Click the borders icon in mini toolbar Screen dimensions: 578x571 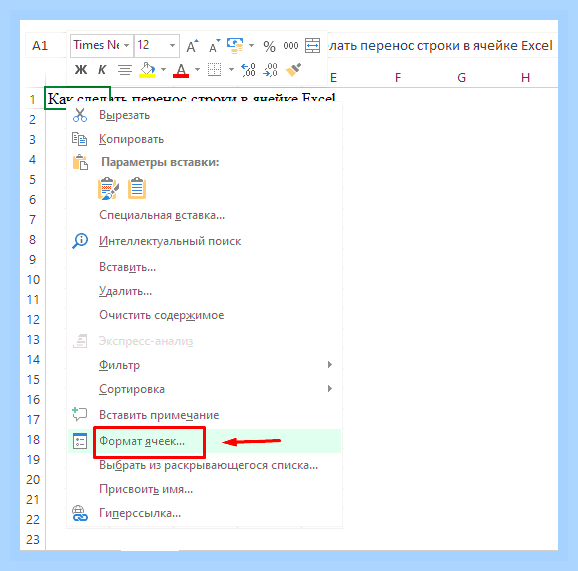tap(215, 69)
